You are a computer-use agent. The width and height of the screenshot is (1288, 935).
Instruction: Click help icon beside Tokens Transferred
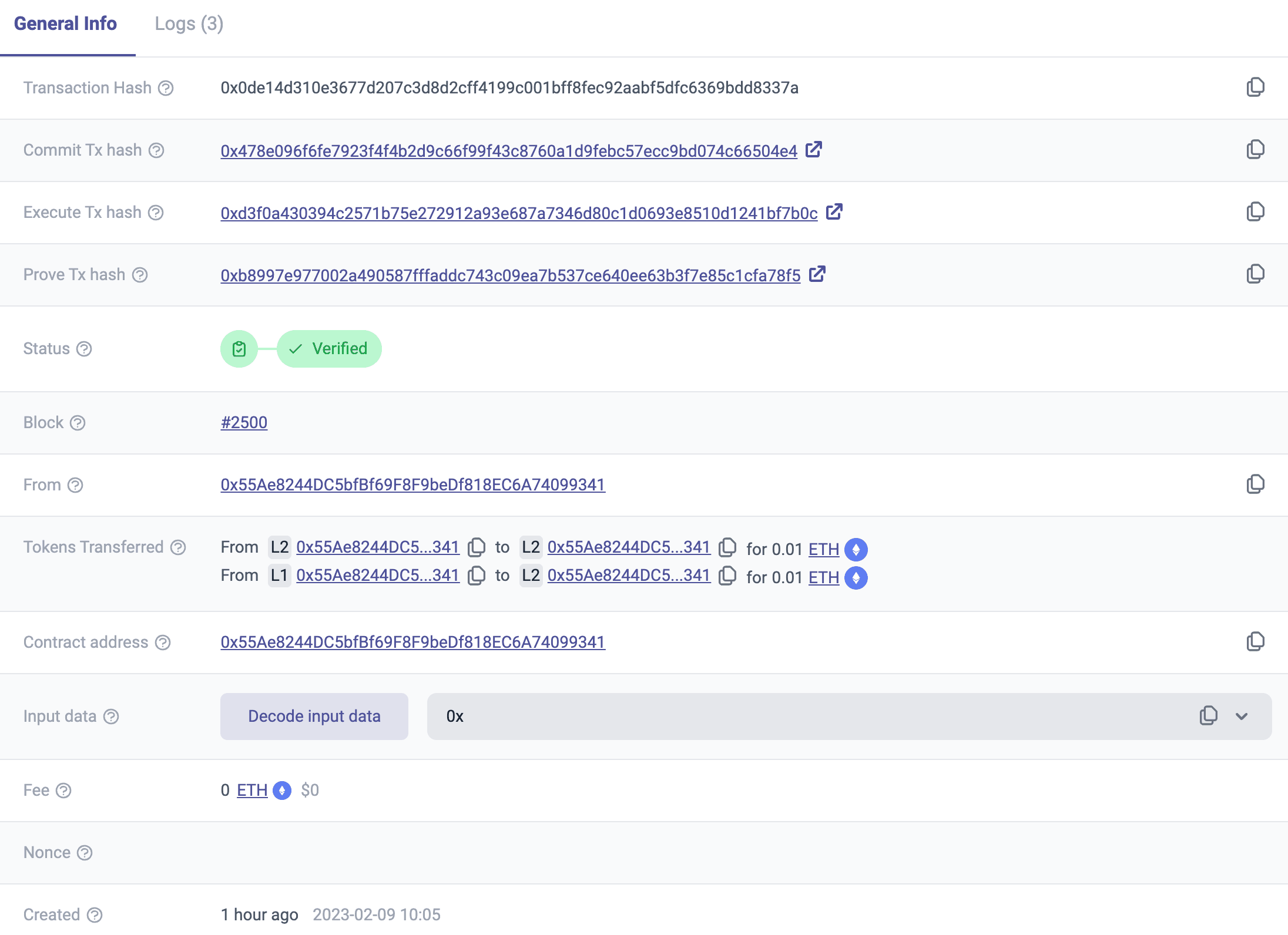[x=178, y=547]
